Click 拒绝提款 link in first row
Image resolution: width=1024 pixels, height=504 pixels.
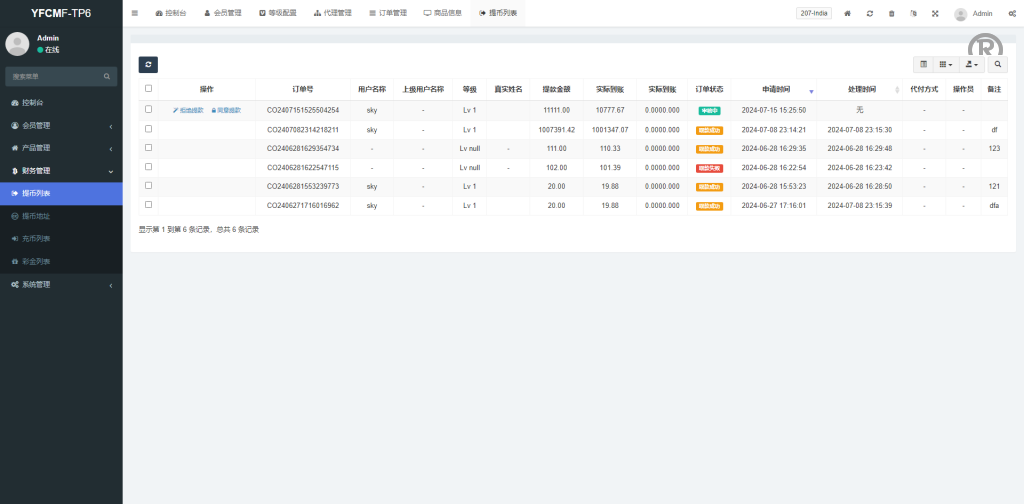pyautogui.click(x=188, y=110)
